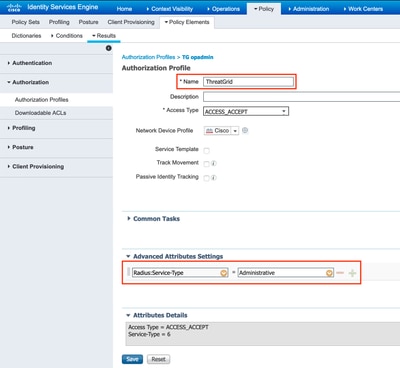Click the TG opadmin breadcrumb link
This screenshot has height=368, width=400.
[198, 57]
